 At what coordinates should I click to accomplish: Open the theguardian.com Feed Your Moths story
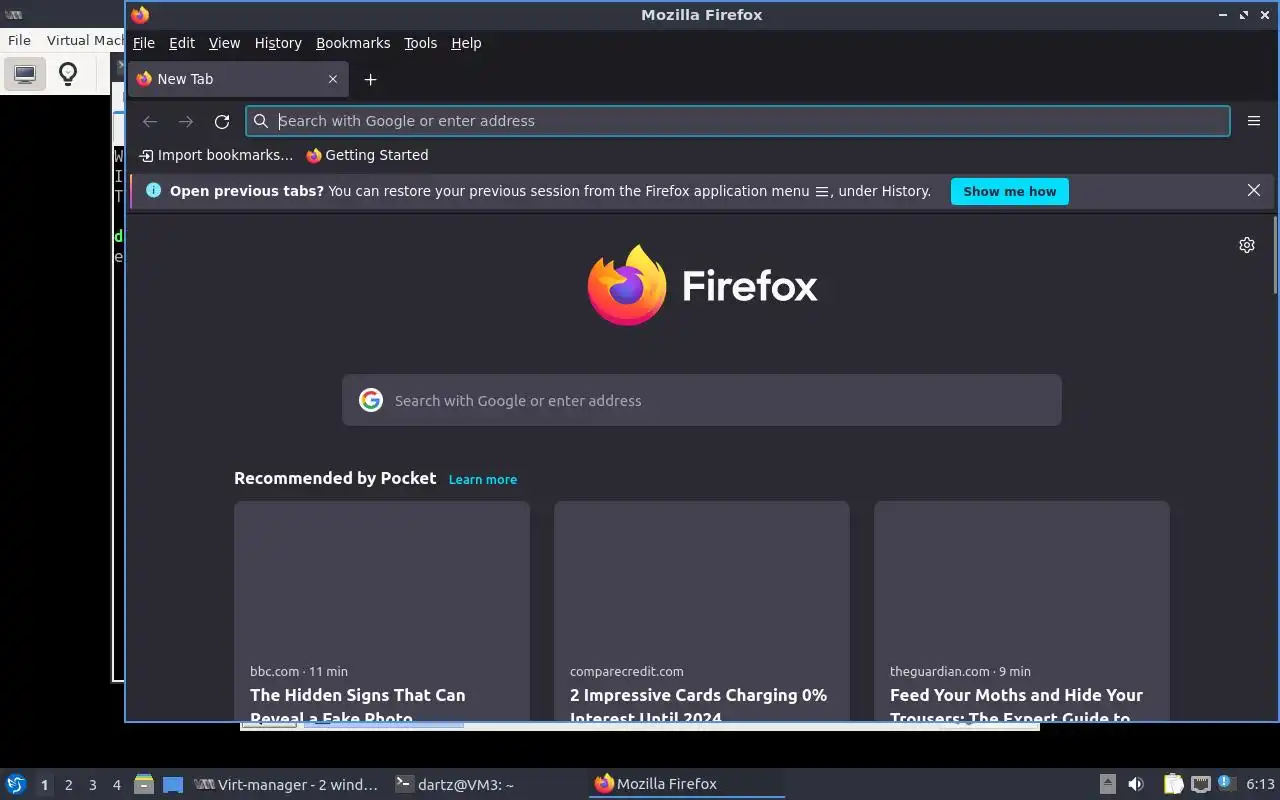(1022, 611)
